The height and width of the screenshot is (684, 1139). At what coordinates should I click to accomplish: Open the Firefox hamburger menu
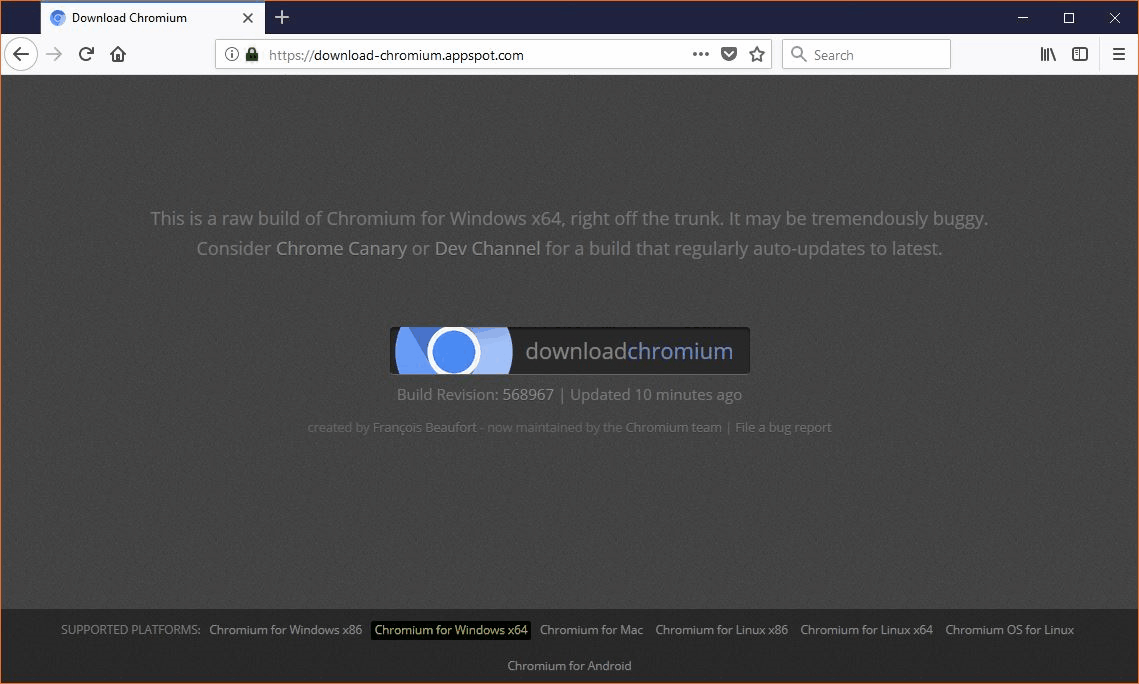pos(1119,55)
